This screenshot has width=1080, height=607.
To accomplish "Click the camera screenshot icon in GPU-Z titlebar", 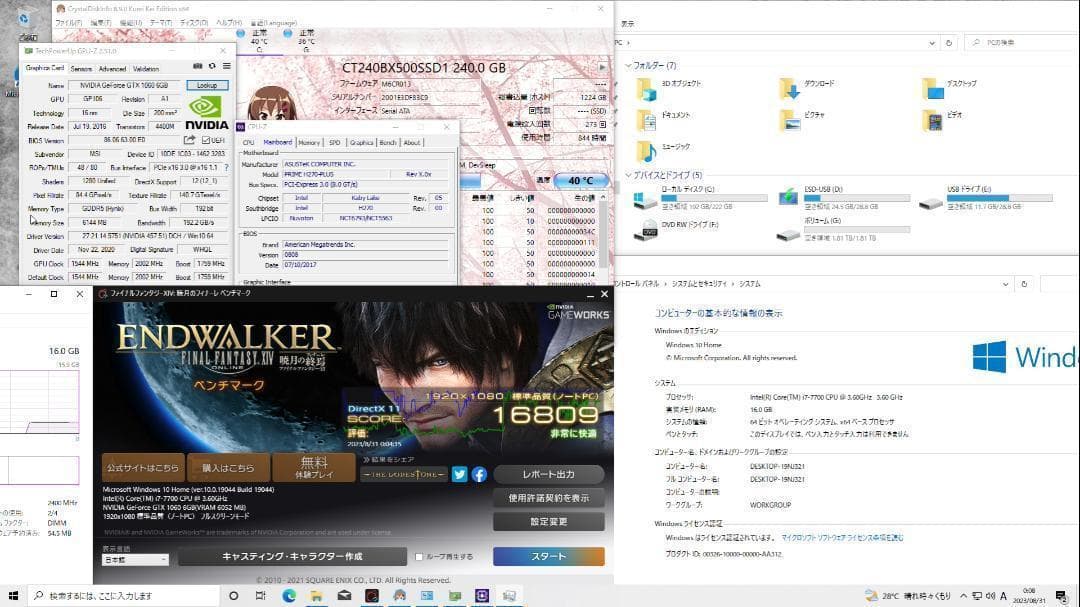I will tap(198, 65).
